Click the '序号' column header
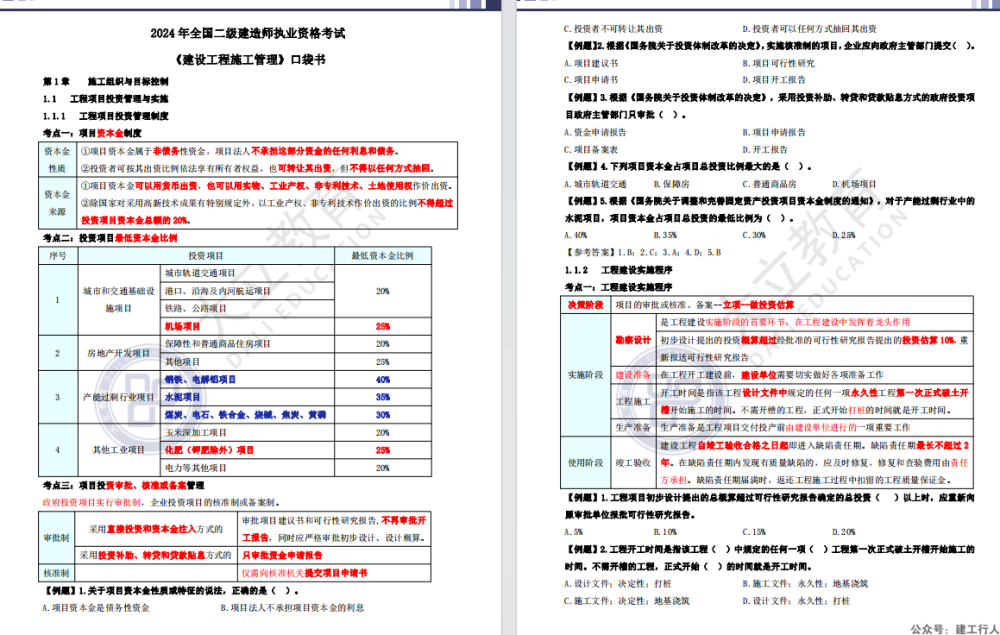The height and width of the screenshot is (635, 1000). pyautogui.click(x=57, y=256)
